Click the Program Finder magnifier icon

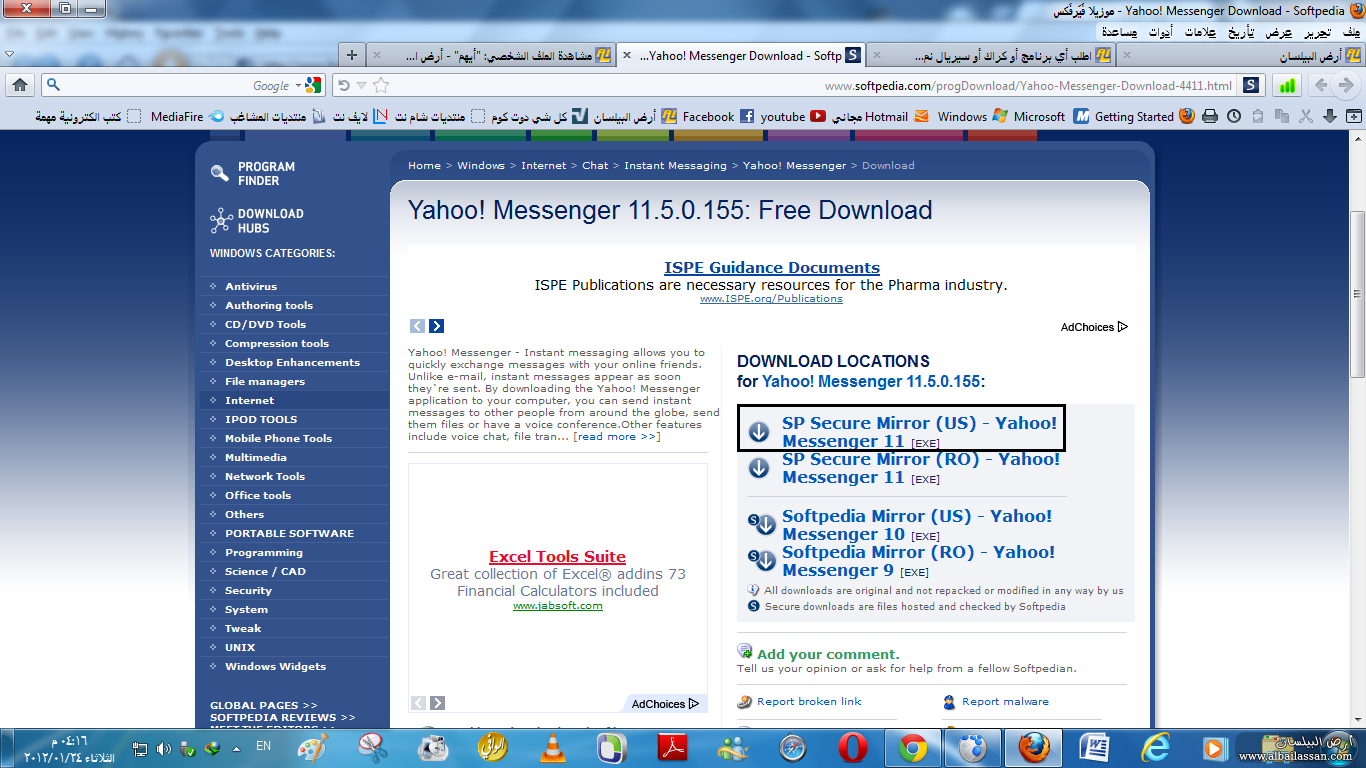click(x=220, y=173)
